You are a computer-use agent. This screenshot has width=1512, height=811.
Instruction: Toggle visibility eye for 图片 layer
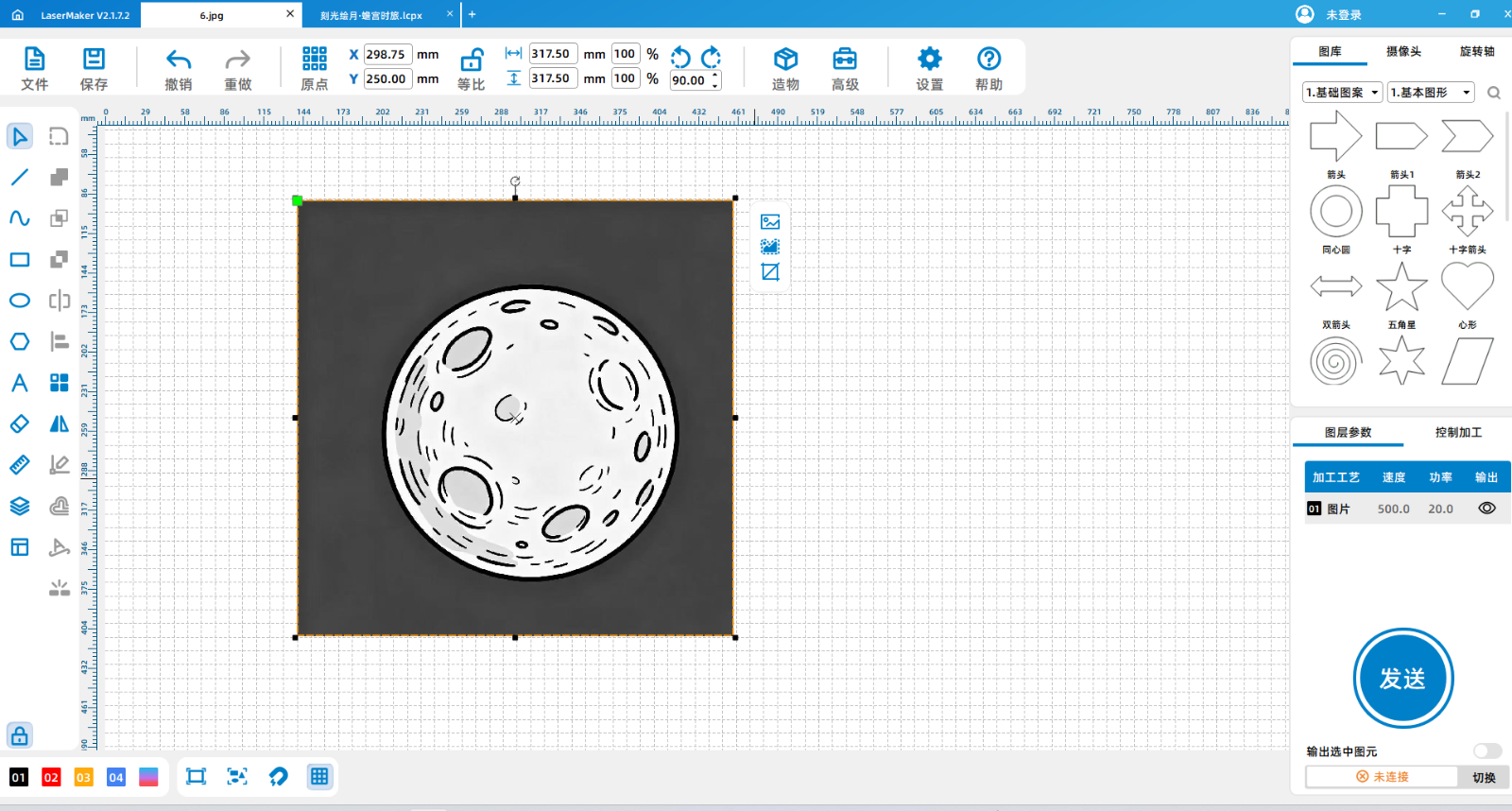(1486, 509)
